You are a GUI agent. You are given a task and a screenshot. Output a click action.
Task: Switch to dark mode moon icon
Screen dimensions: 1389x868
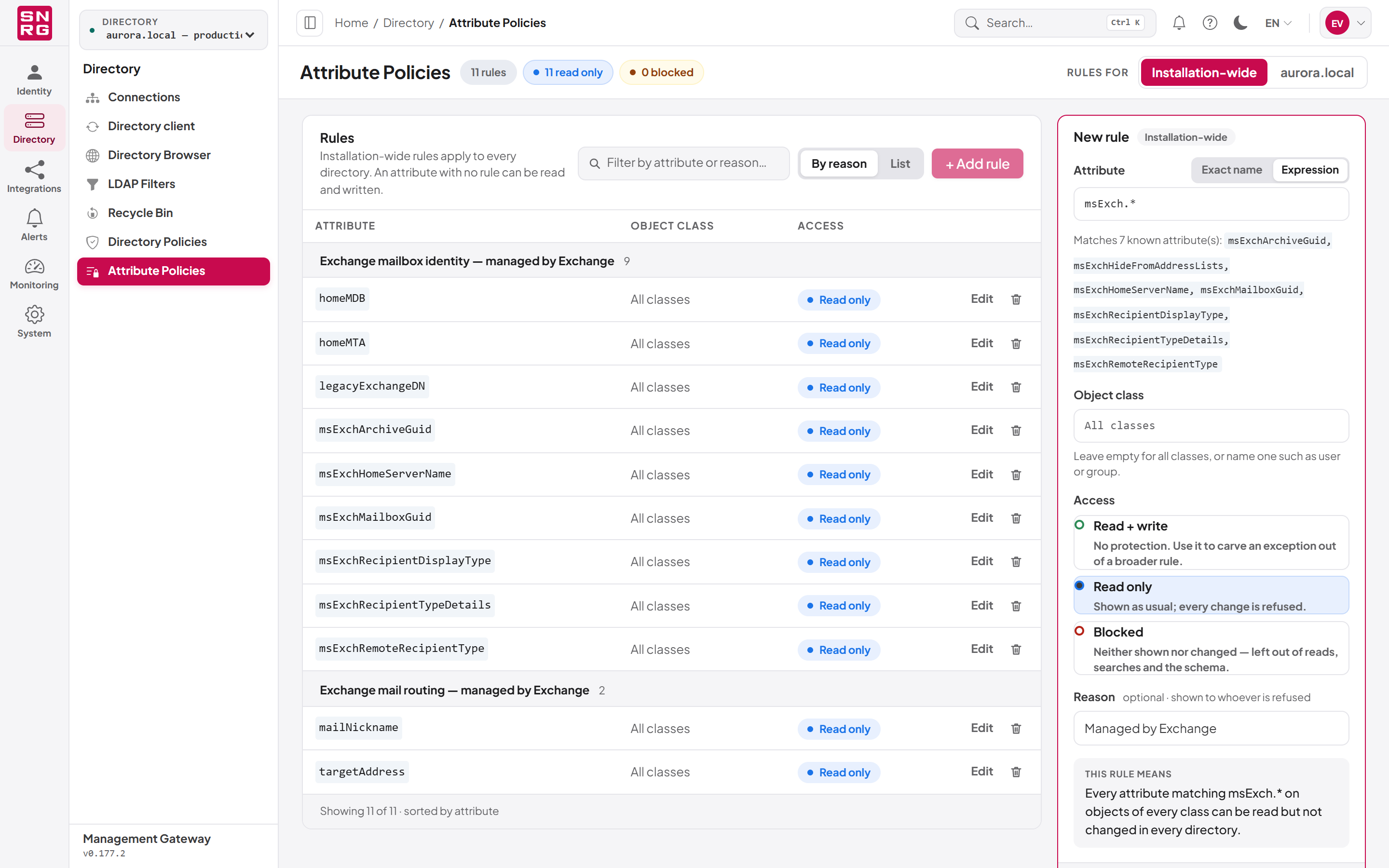[1241, 23]
